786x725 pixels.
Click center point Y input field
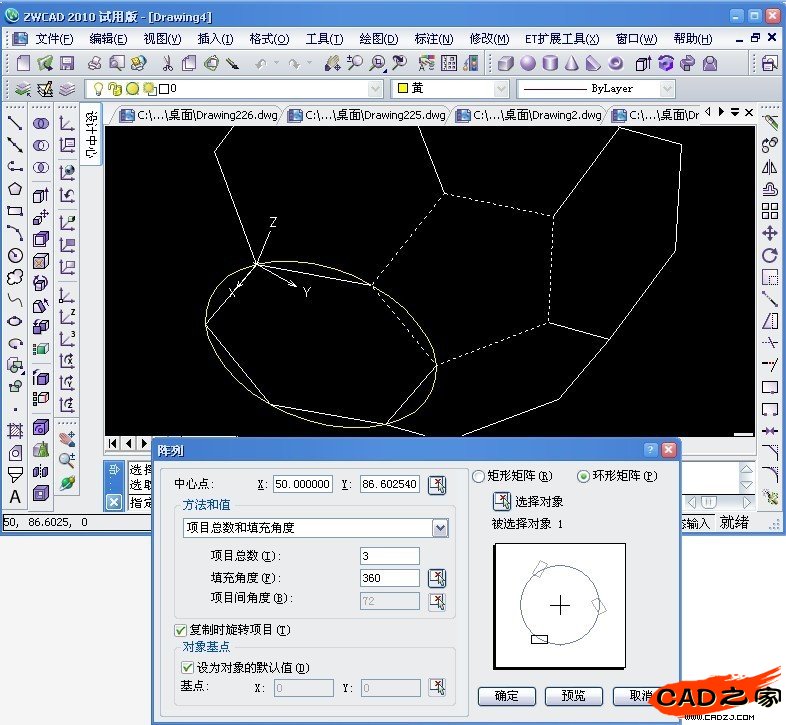click(x=389, y=484)
